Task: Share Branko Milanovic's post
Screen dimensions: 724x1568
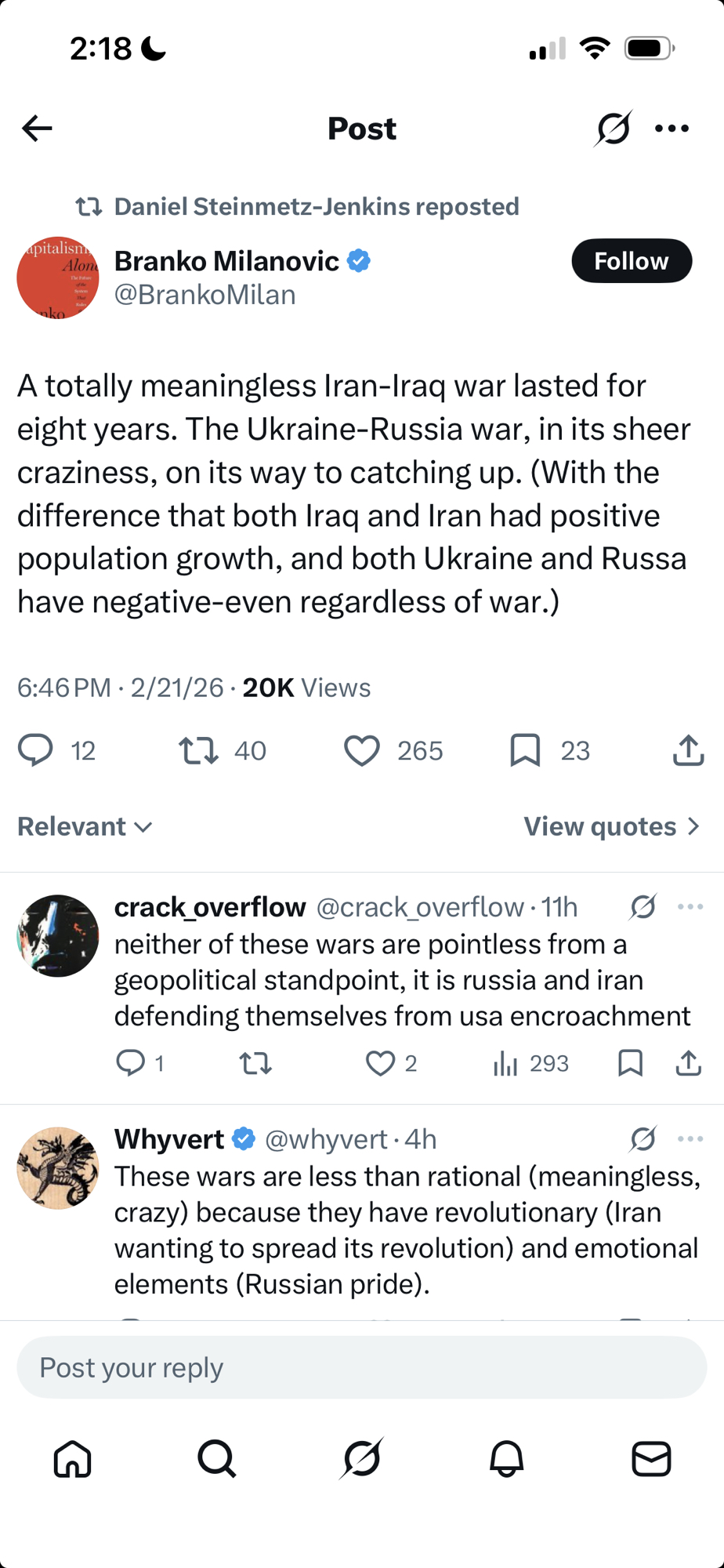Action: click(688, 750)
